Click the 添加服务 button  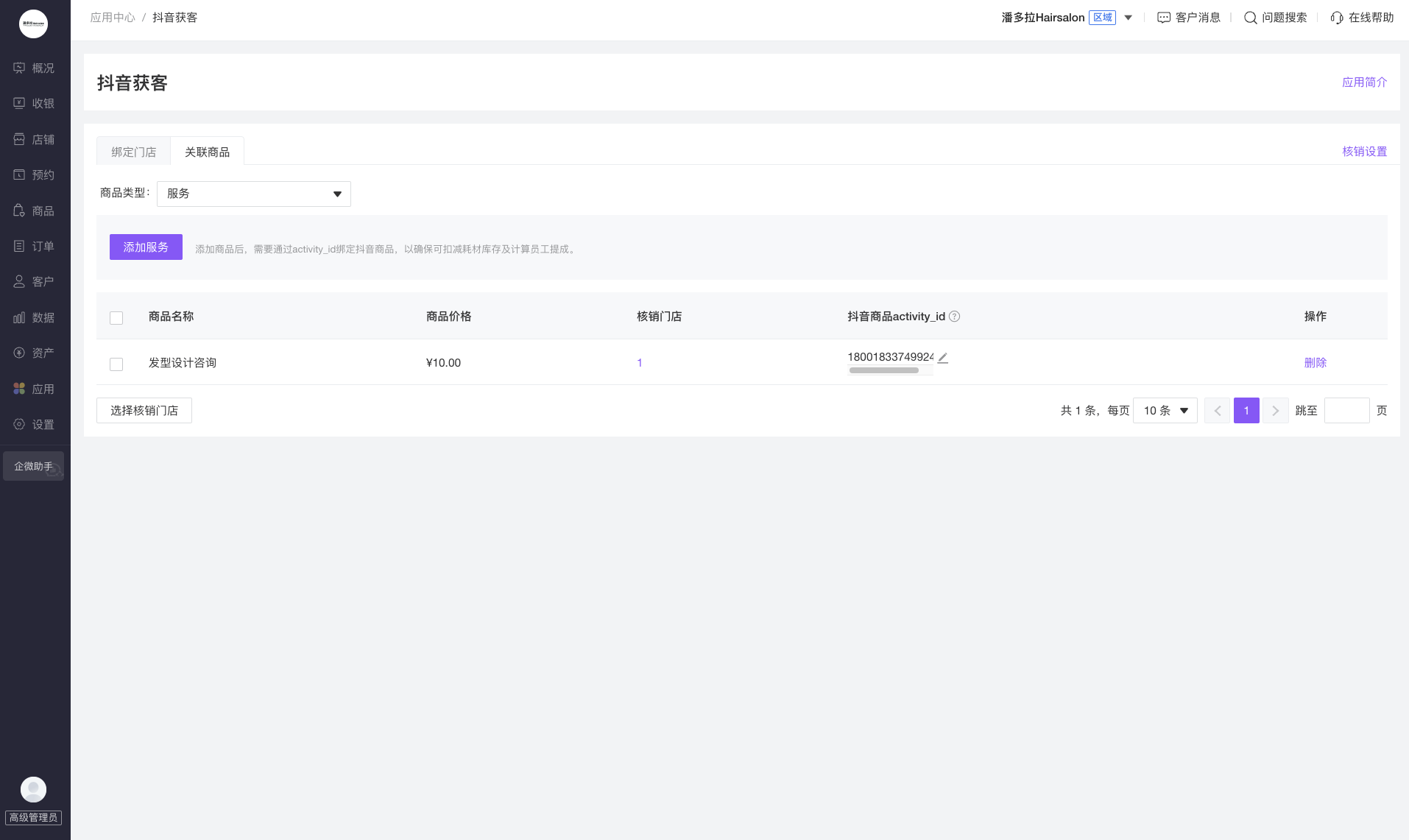[x=146, y=247]
